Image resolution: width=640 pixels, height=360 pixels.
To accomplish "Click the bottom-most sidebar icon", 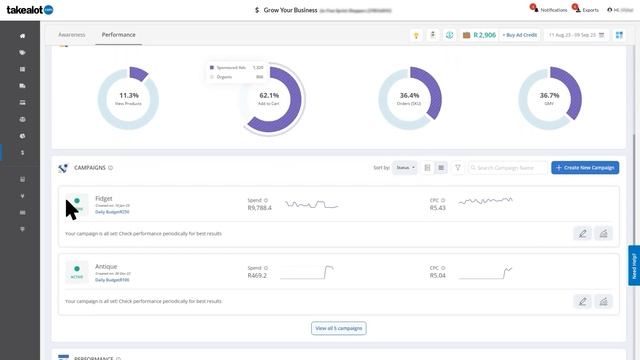I will (x=22, y=229).
